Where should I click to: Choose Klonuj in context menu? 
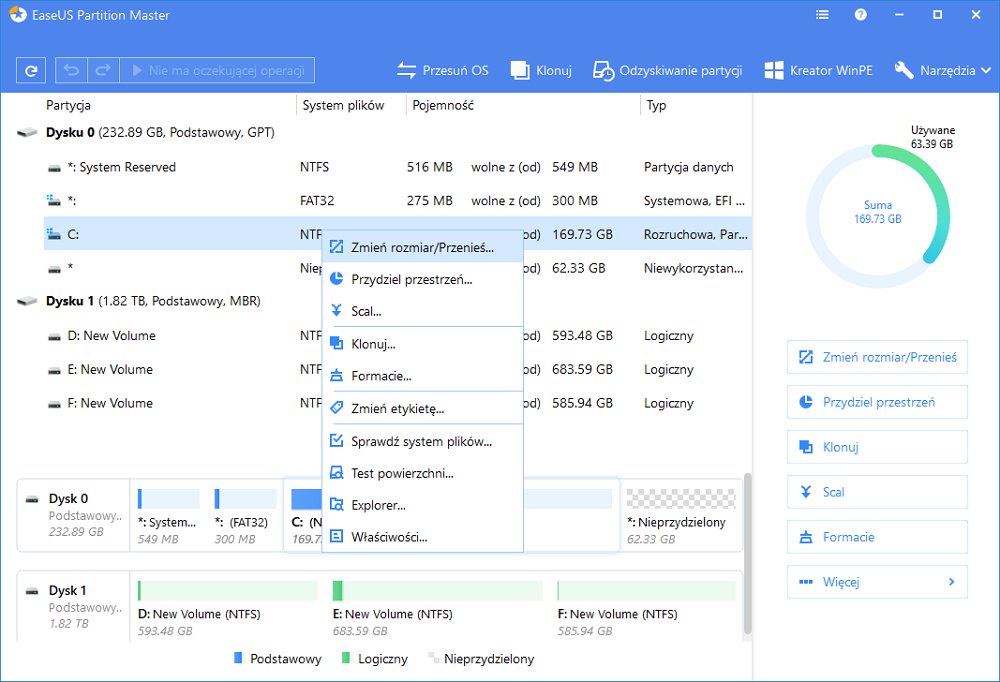(422, 344)
